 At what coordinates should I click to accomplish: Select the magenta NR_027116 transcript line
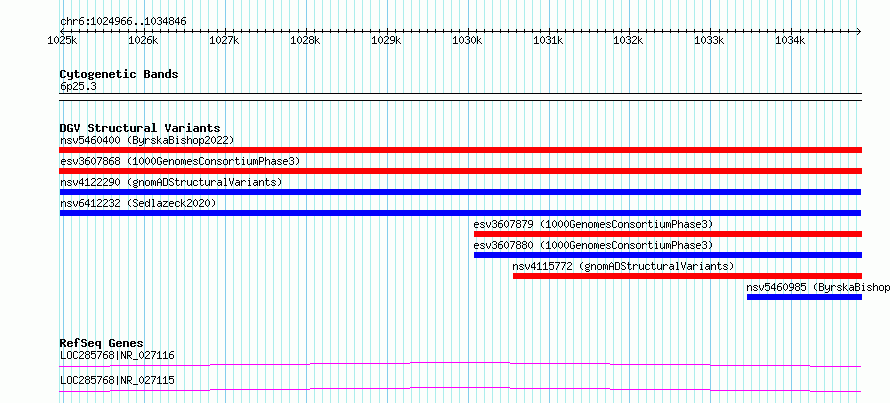[x=460, y=364]
